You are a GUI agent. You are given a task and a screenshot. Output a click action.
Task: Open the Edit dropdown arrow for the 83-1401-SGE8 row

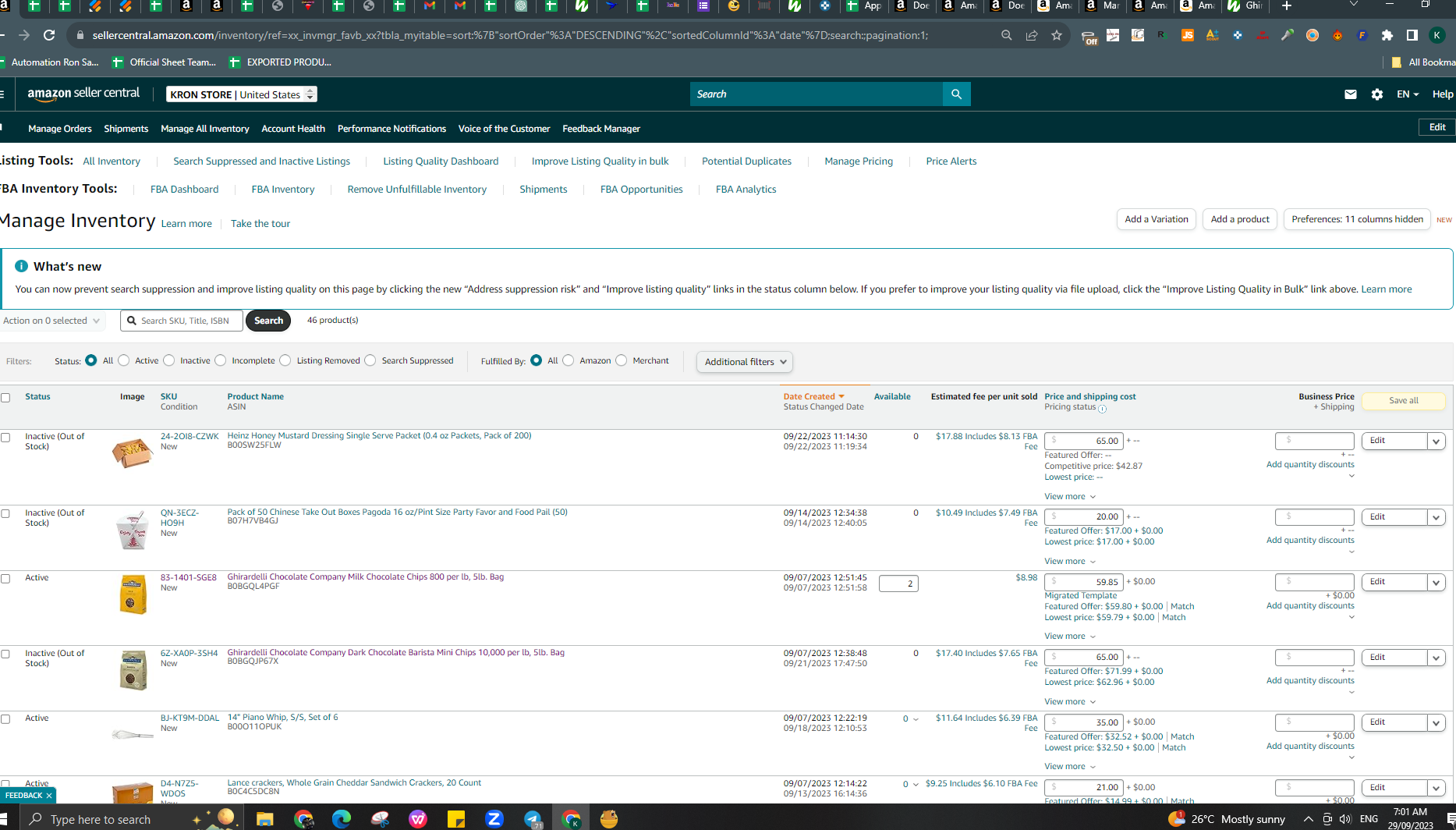point(1436,583)
